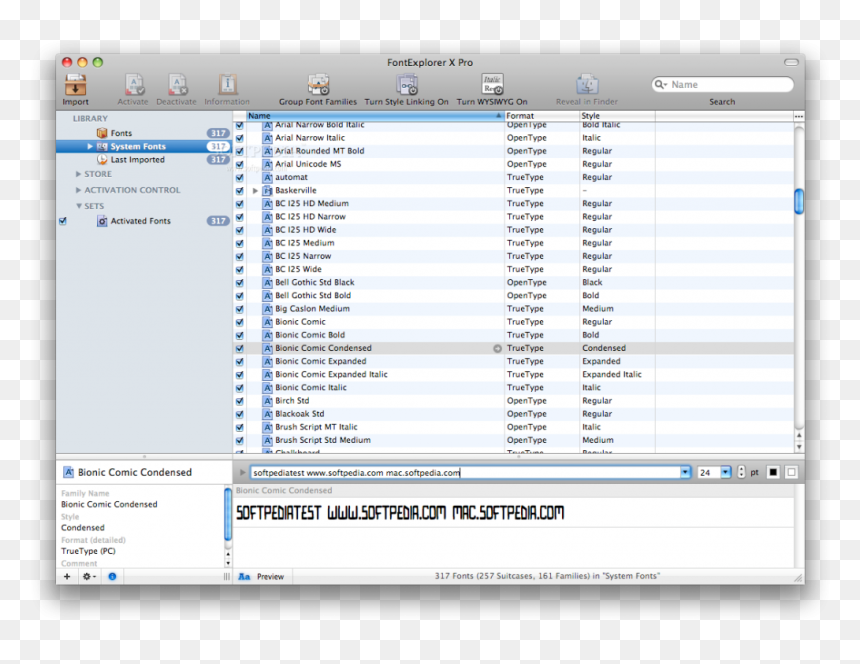
Task: Select the black text color swatch
Action: [x=773, y=472]
